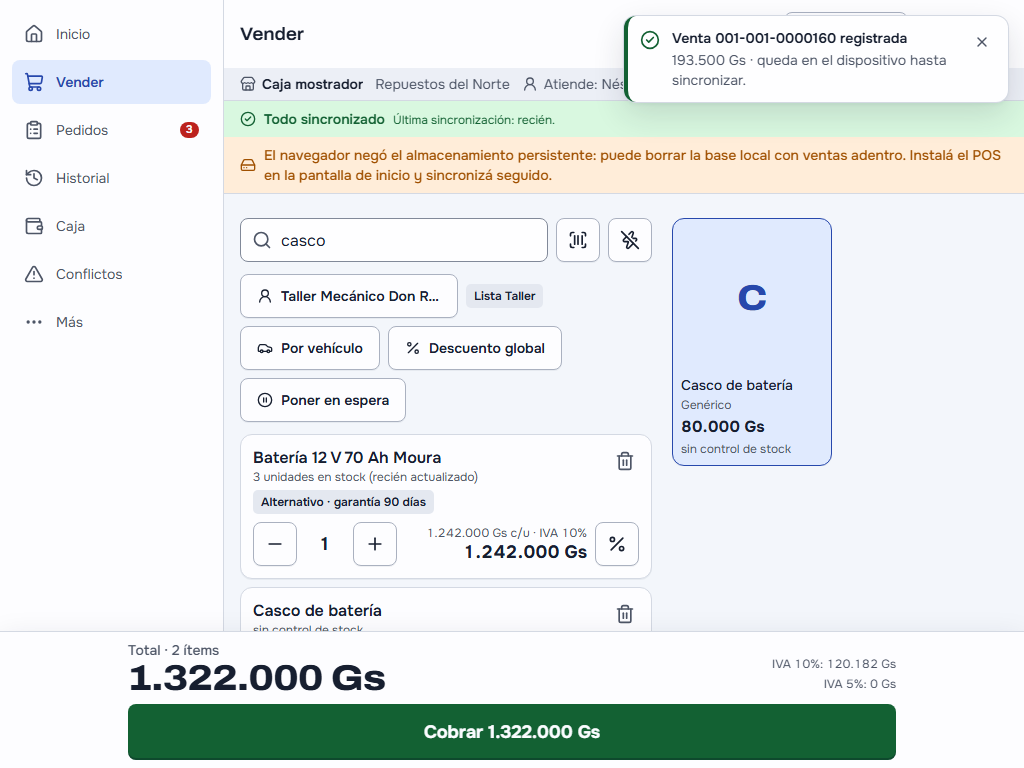Put the sale on hold with Poner en espera
This screenshot has width=1024, height=768.
[x=323, y=400]
